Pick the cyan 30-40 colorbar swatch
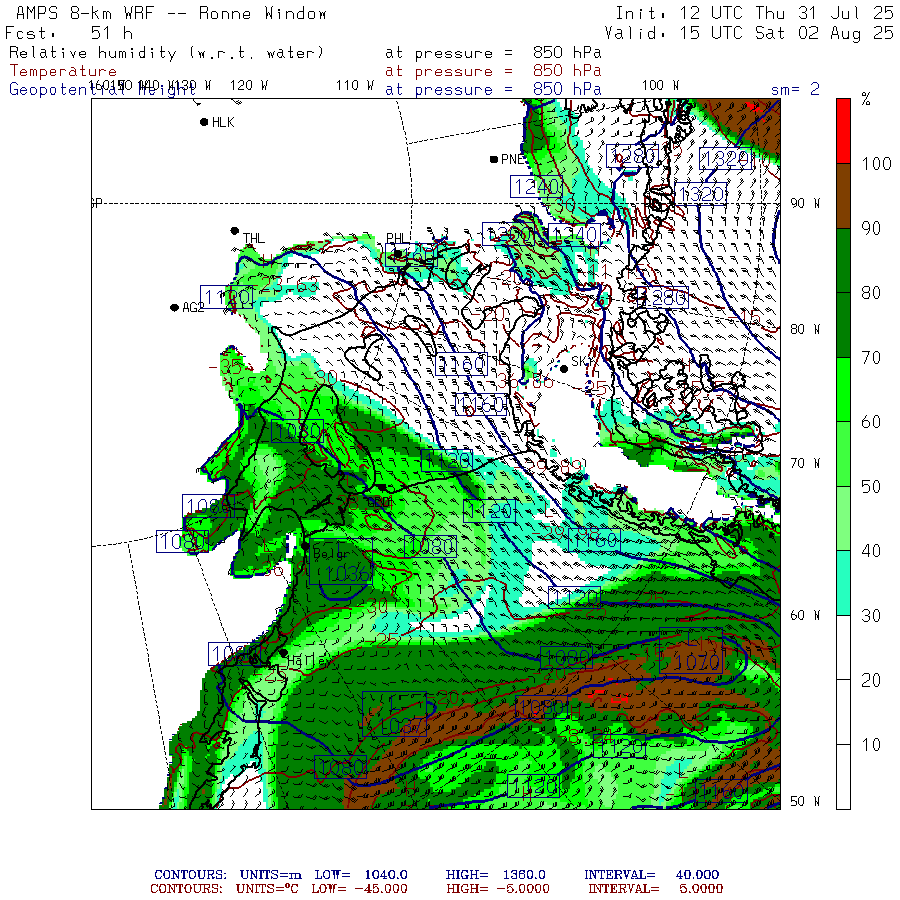This screenshot has width=900, height=900. pos(843,583)
